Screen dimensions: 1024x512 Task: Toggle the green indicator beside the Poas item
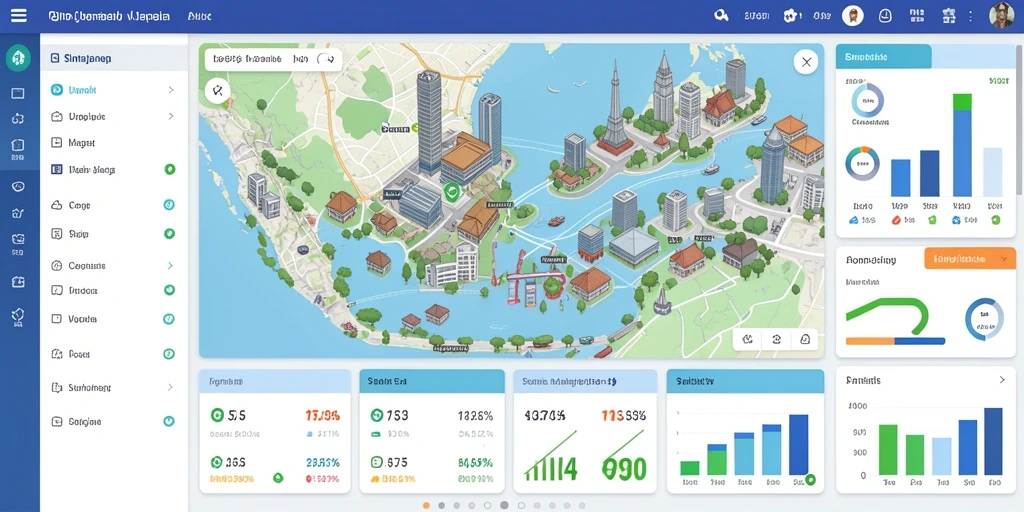168,354
